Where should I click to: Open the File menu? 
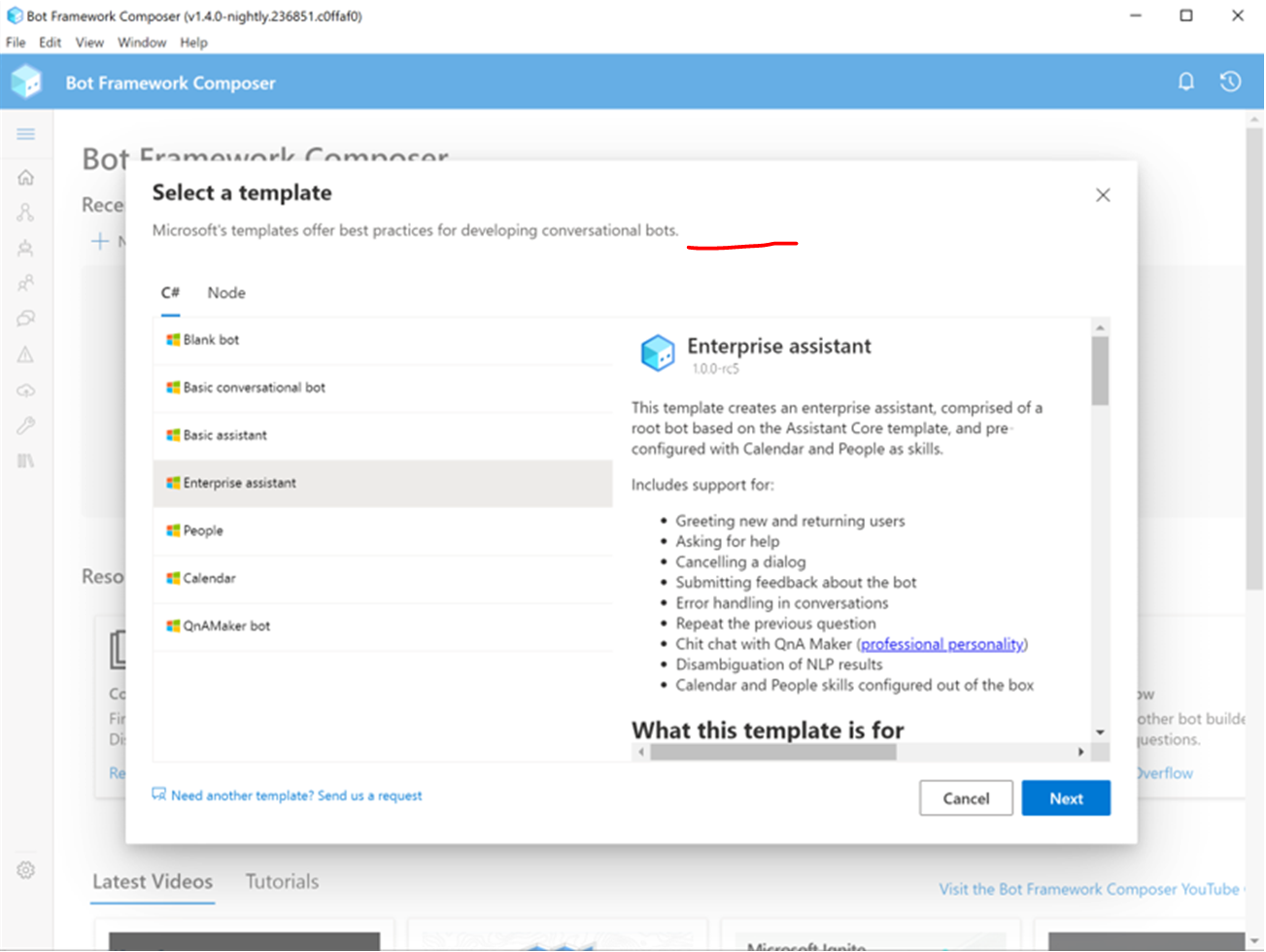click(x=15, y=42)
